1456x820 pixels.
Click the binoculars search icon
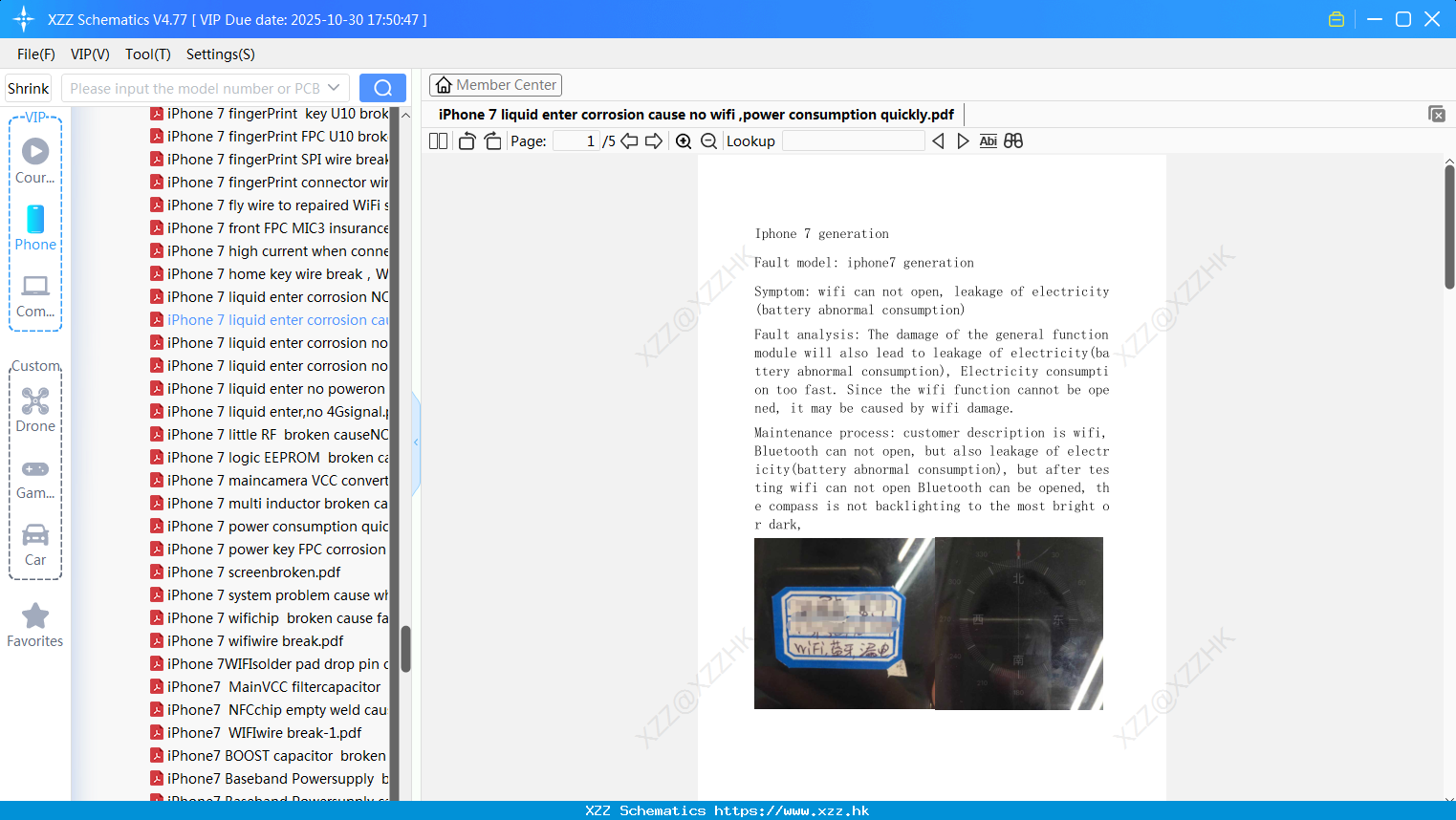1013,141
